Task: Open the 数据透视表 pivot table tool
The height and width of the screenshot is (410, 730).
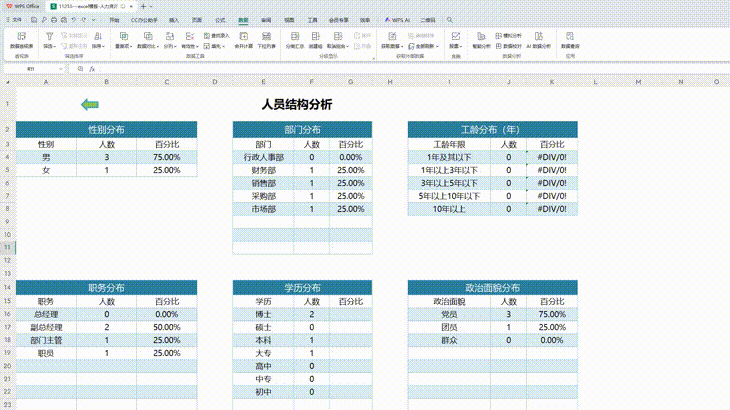Action: click(21, 40)
